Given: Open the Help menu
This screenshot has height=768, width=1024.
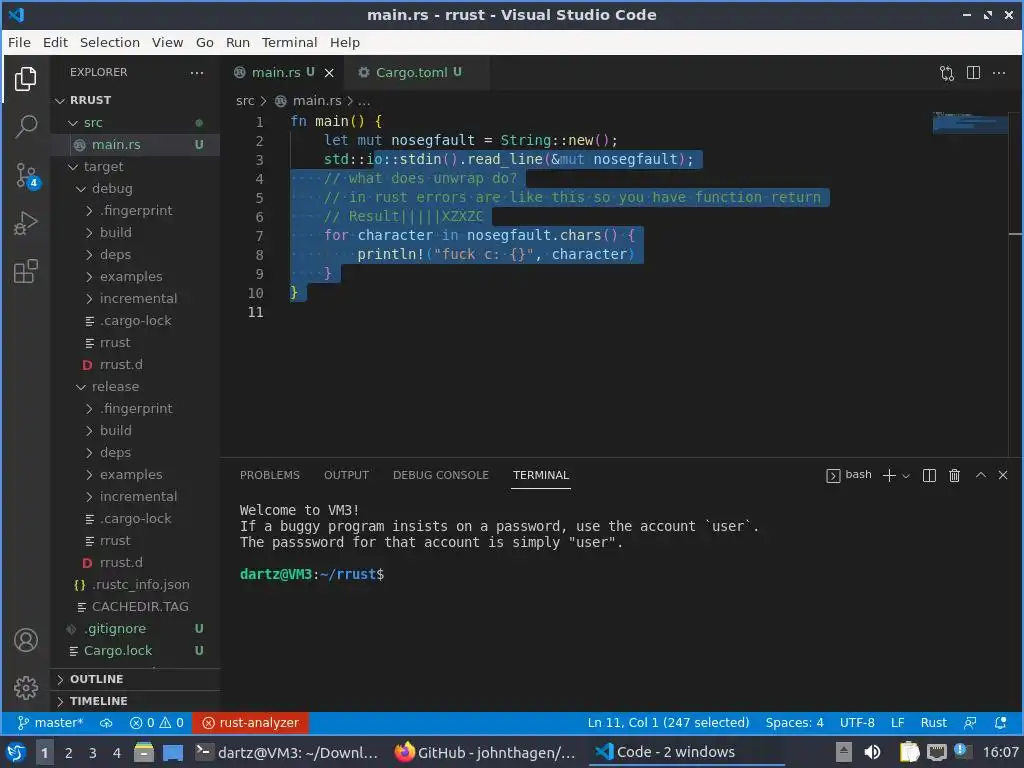Looking at the screenshot, I should [x=345, y=42].
